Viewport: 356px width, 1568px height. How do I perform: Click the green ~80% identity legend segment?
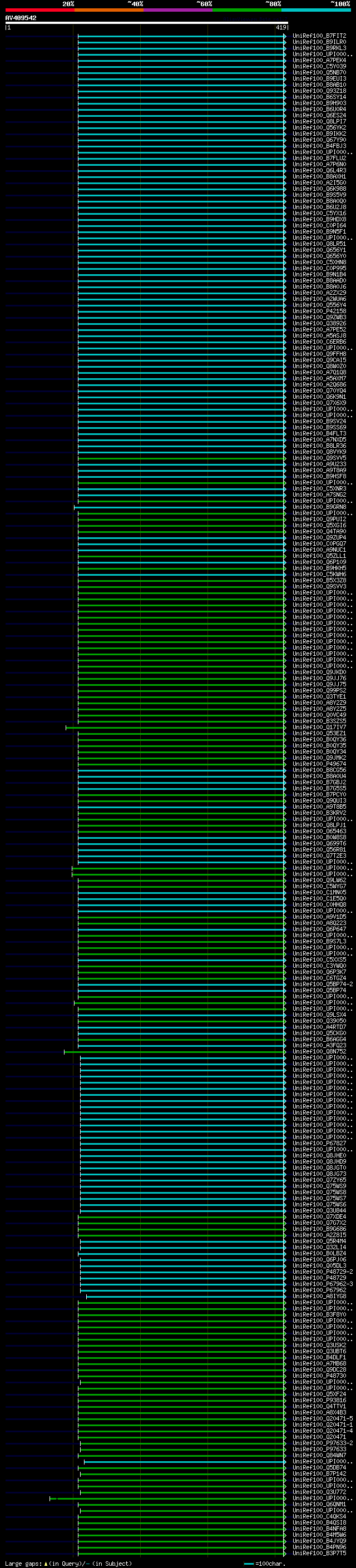click(247, 10)
